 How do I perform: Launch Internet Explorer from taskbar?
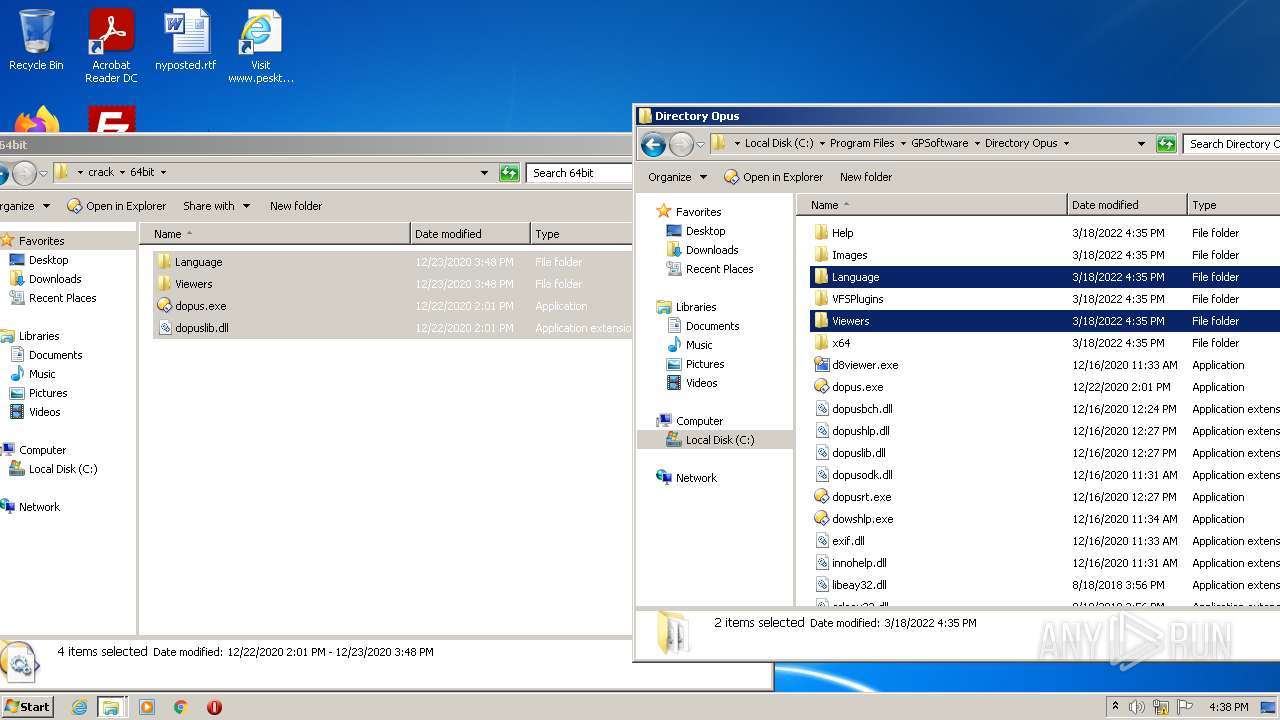79,707
